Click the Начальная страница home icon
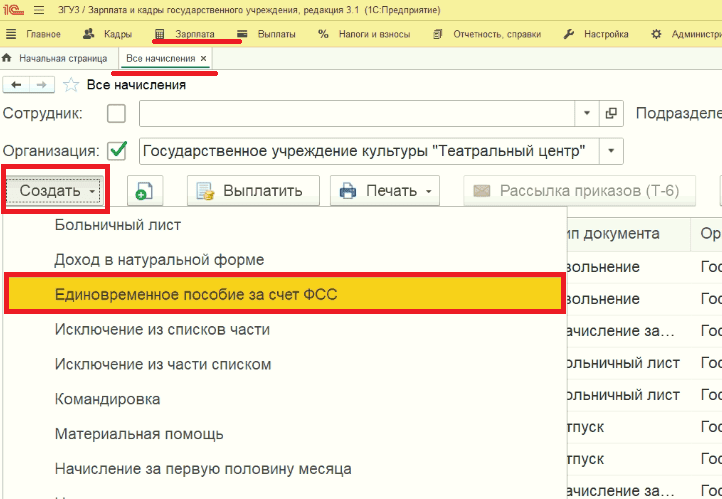Image resolution: width=722 pixels, height=499 pixels. coord(7,58)
